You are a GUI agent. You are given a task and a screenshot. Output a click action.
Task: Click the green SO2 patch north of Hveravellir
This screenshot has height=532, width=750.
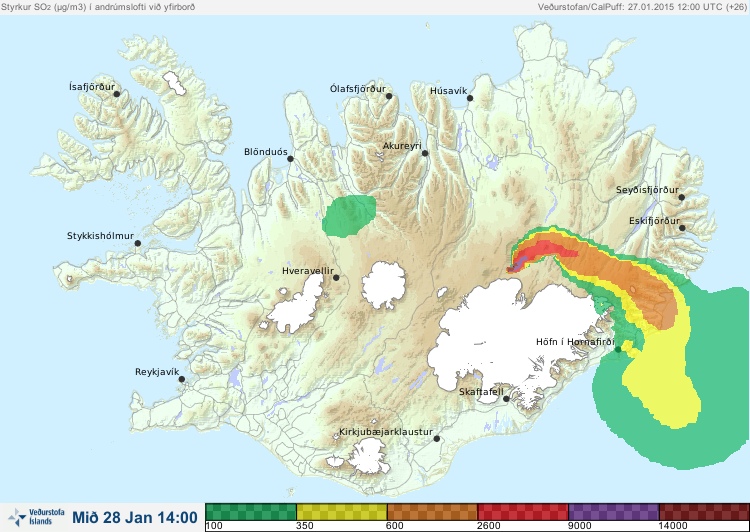coord(349,215)
